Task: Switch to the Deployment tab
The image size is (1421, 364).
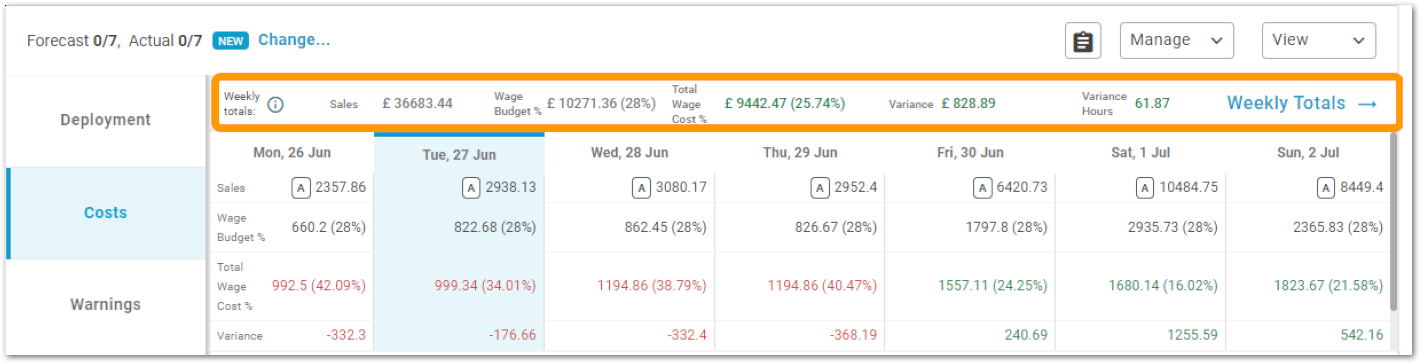Action: (x=105, y=120)
